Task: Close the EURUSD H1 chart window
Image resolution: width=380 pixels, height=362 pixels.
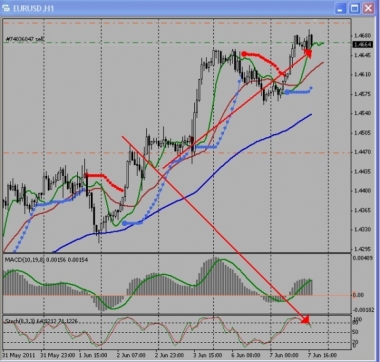Action: 368,9
